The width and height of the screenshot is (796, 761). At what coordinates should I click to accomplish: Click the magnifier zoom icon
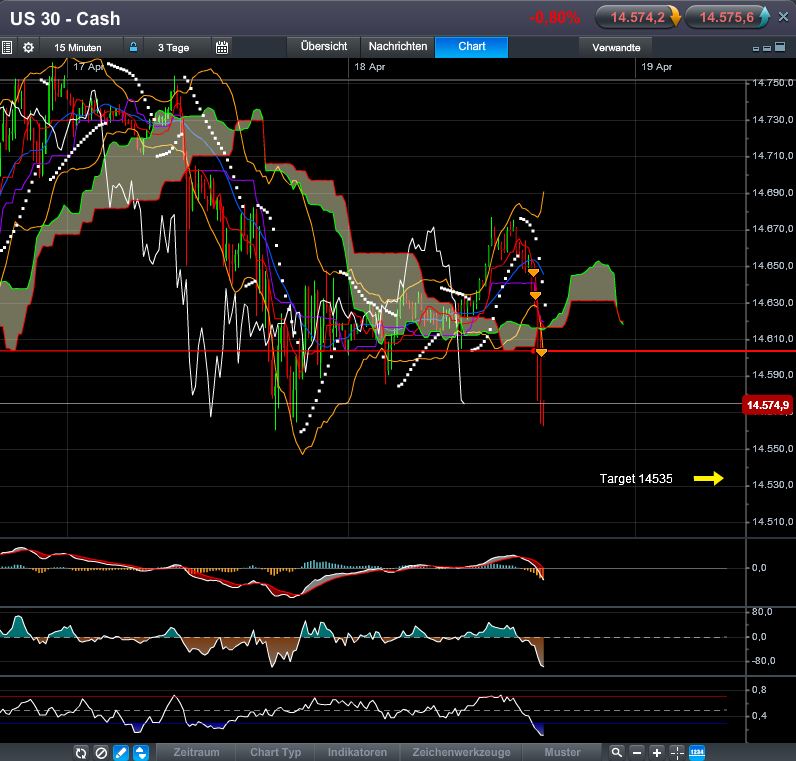coord(616,752)
